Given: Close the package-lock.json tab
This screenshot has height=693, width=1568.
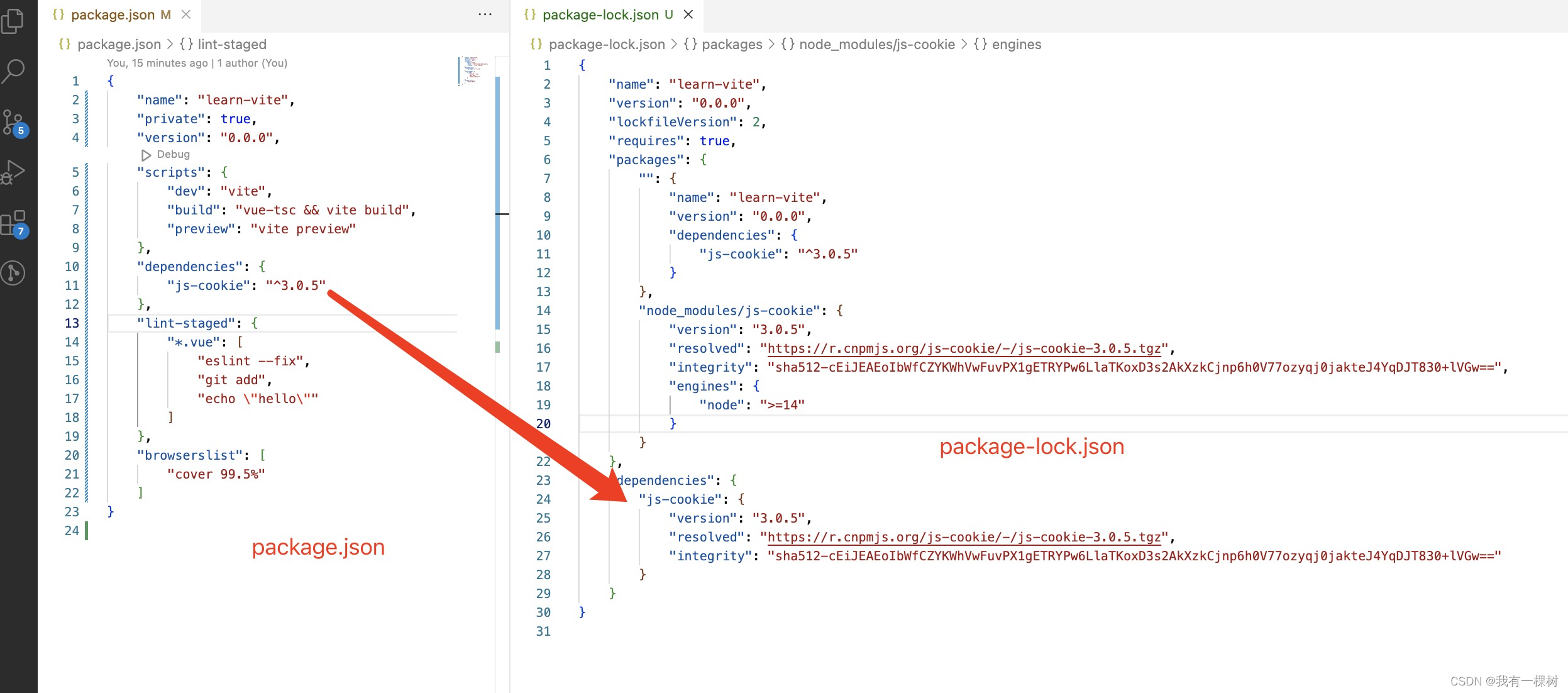Looking at the screenshot, I should (x=688, y=14).
